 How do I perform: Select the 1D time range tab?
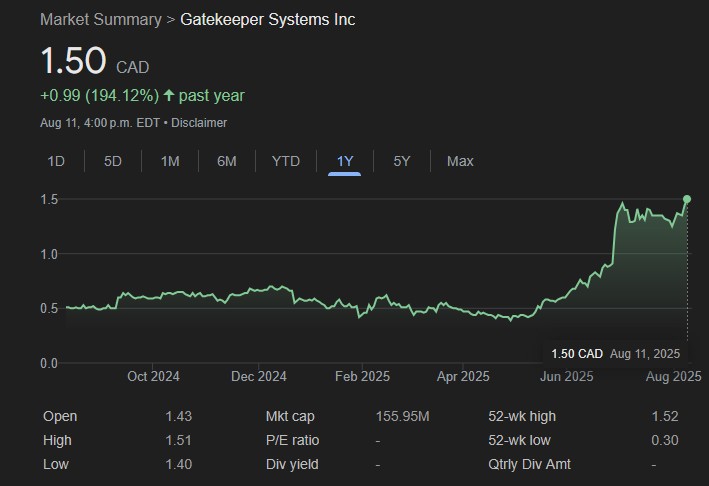[x=57, y=161]
